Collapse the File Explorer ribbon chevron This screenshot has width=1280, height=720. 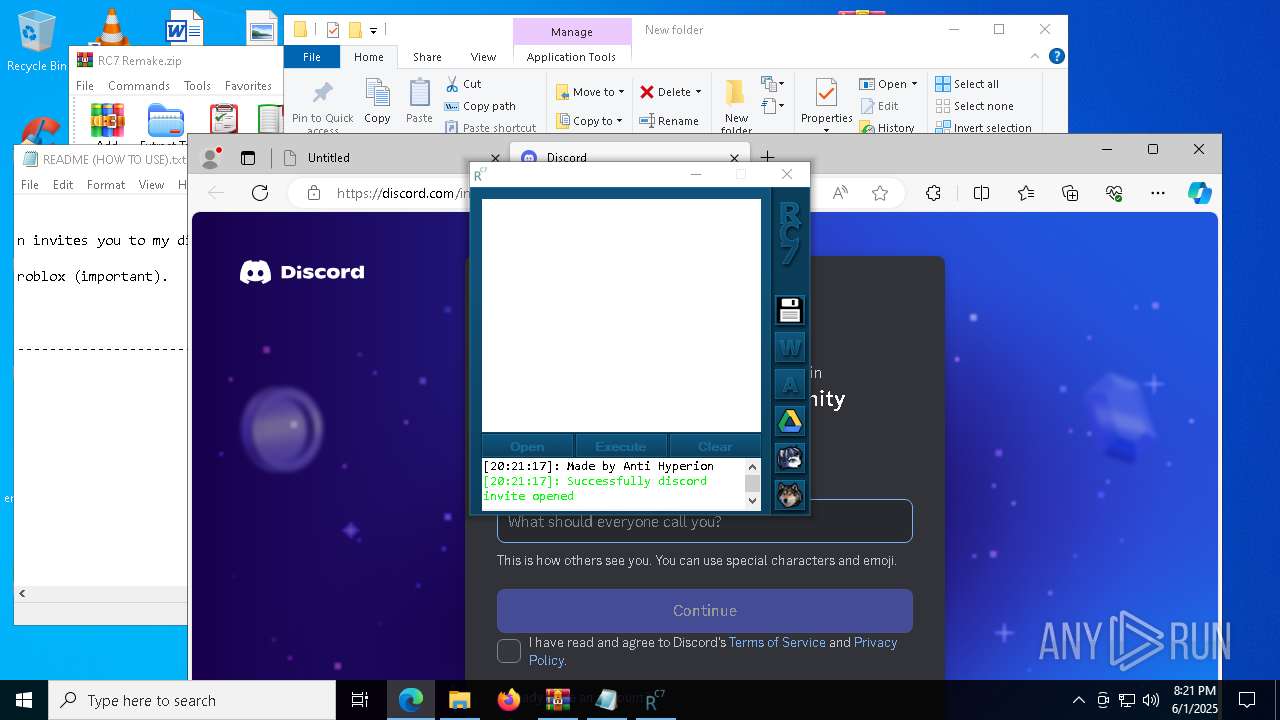pos(1036,57)
